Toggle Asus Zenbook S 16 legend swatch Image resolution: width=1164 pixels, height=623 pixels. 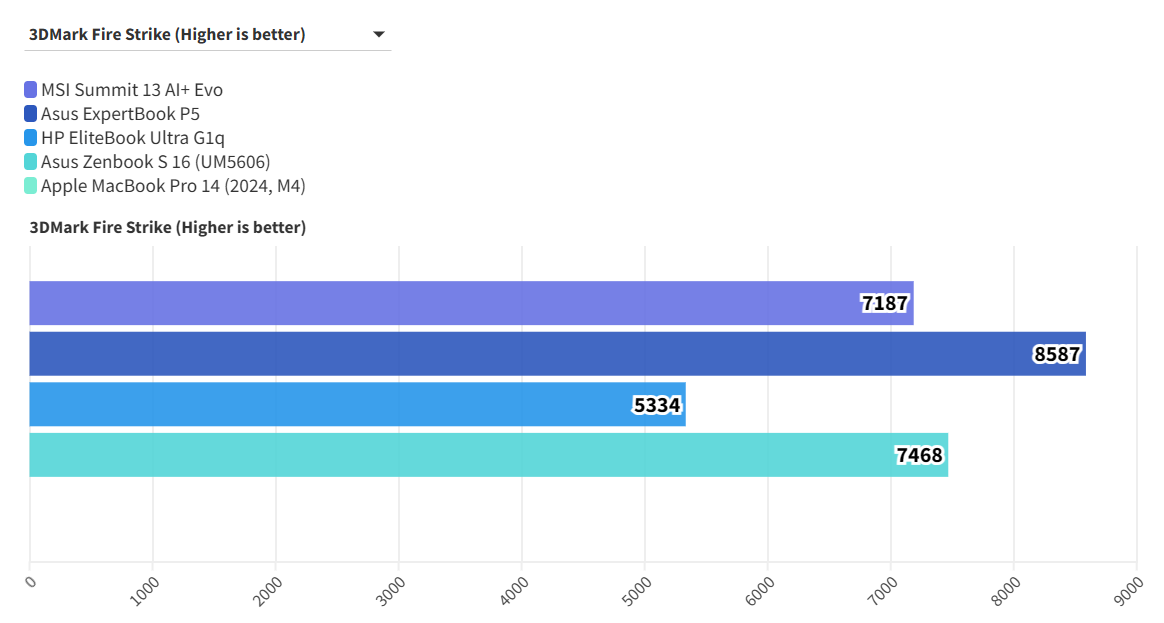click(x=31, y=162)
